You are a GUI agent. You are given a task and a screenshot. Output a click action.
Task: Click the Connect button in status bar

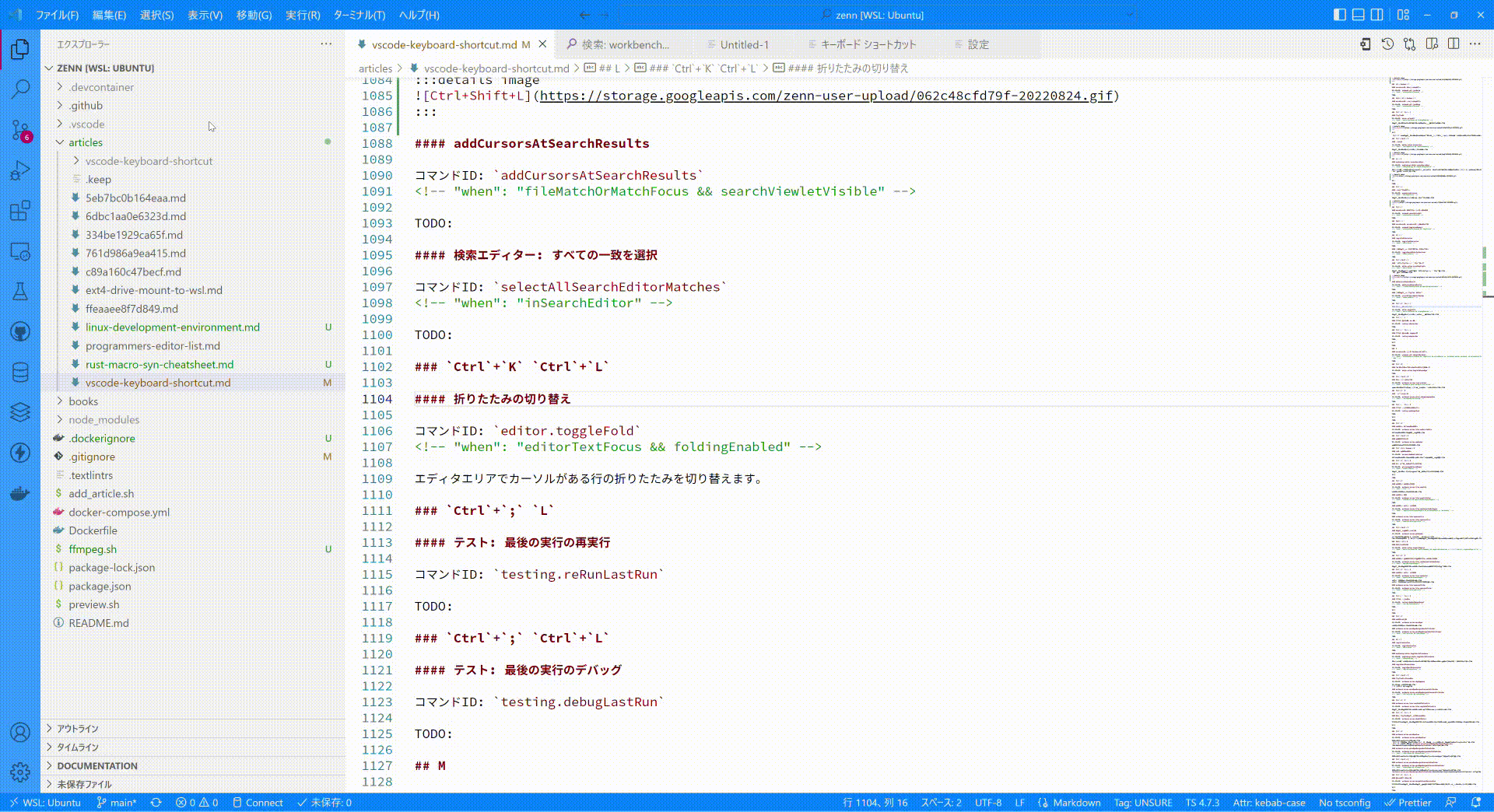(x=258, y=803)
